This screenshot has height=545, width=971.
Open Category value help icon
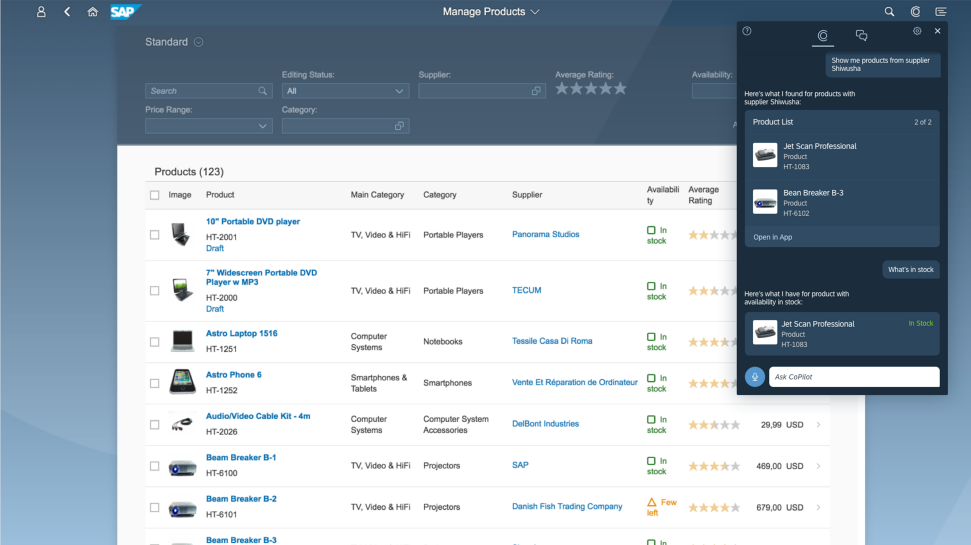(x=399, y=126)
